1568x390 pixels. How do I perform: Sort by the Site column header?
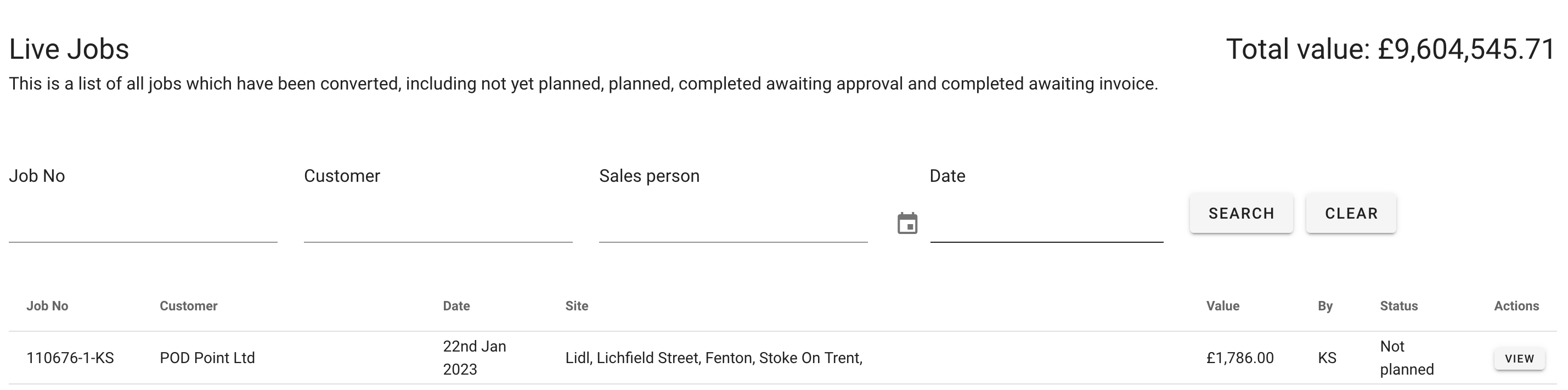coord(577,306)
